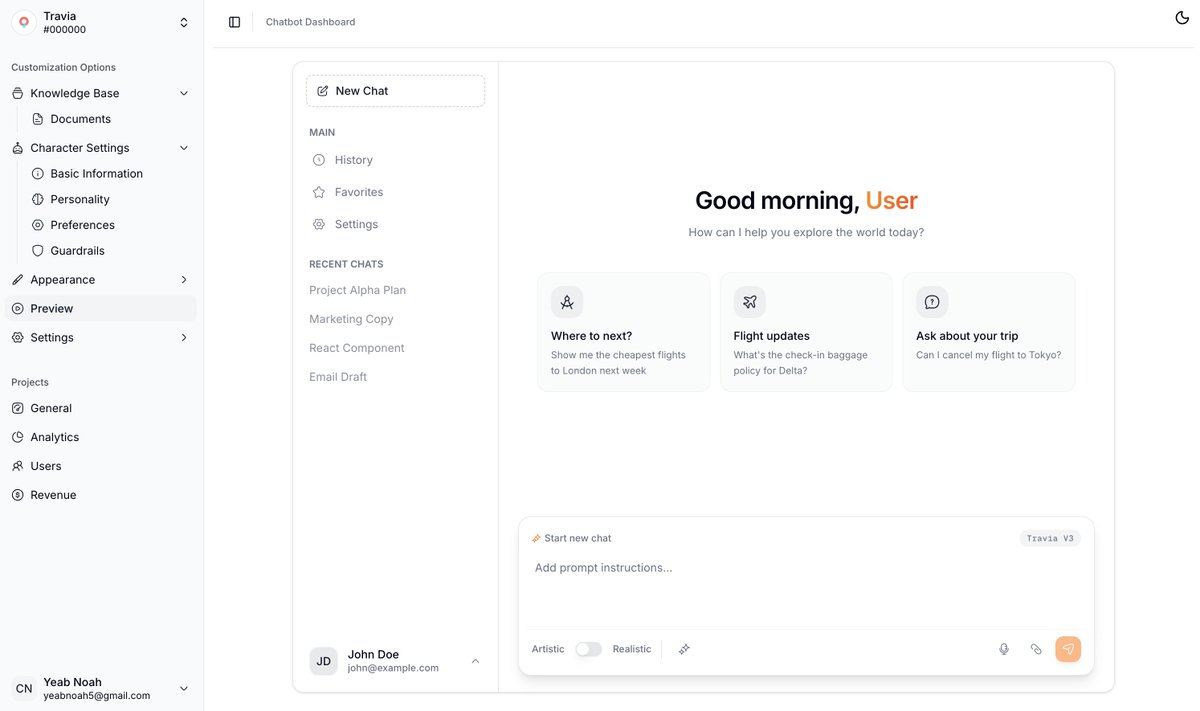The height and width of the screenshot is (711, 1200).
Task: Click the chat bubble icon on trip card
Action: click(932, 302)
